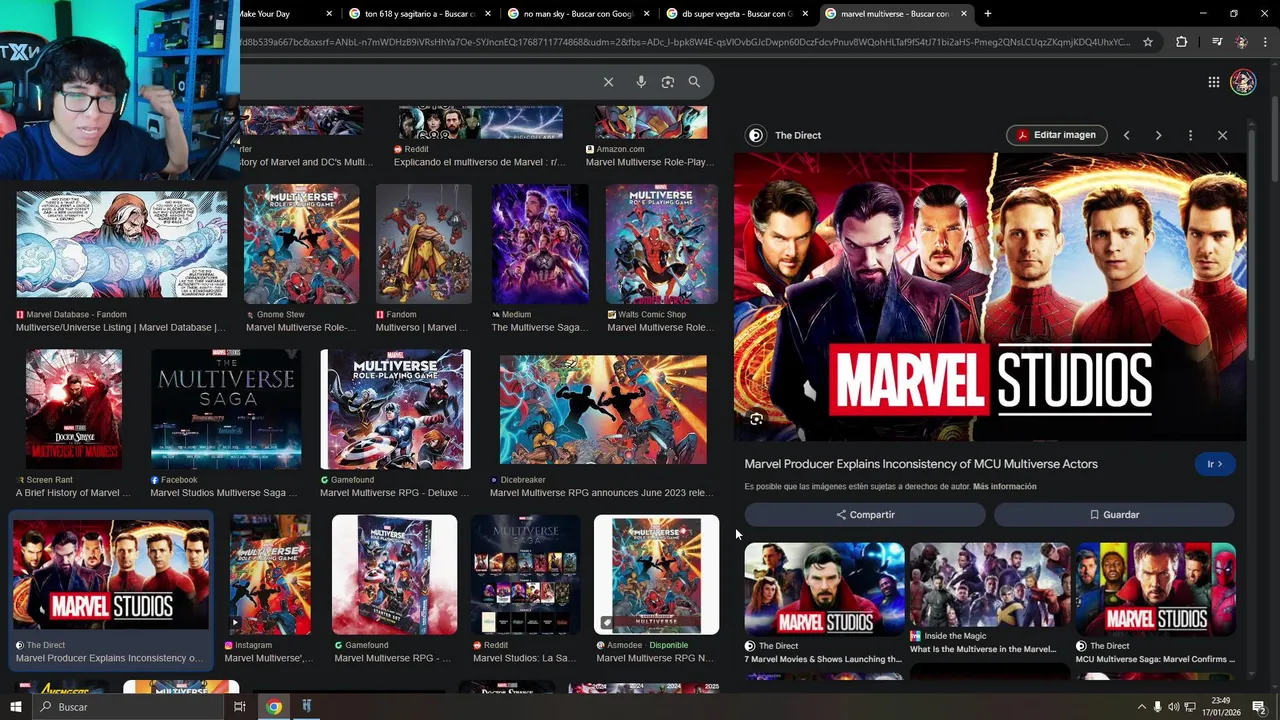Switch to the ton 618 y sagitario tab
The width and height of the screenshot is (1280, 720).
click(x=418, y=14)
